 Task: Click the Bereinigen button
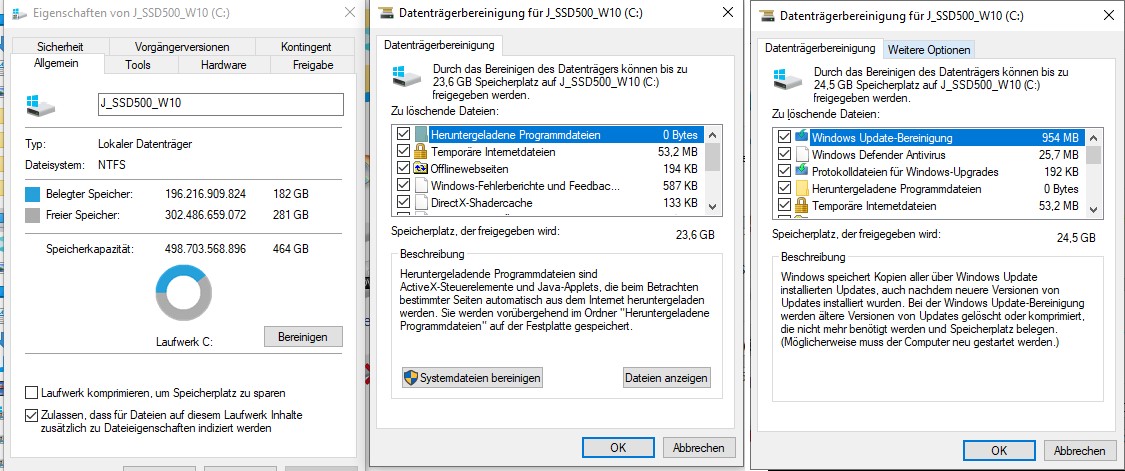(x=303, y=337)
